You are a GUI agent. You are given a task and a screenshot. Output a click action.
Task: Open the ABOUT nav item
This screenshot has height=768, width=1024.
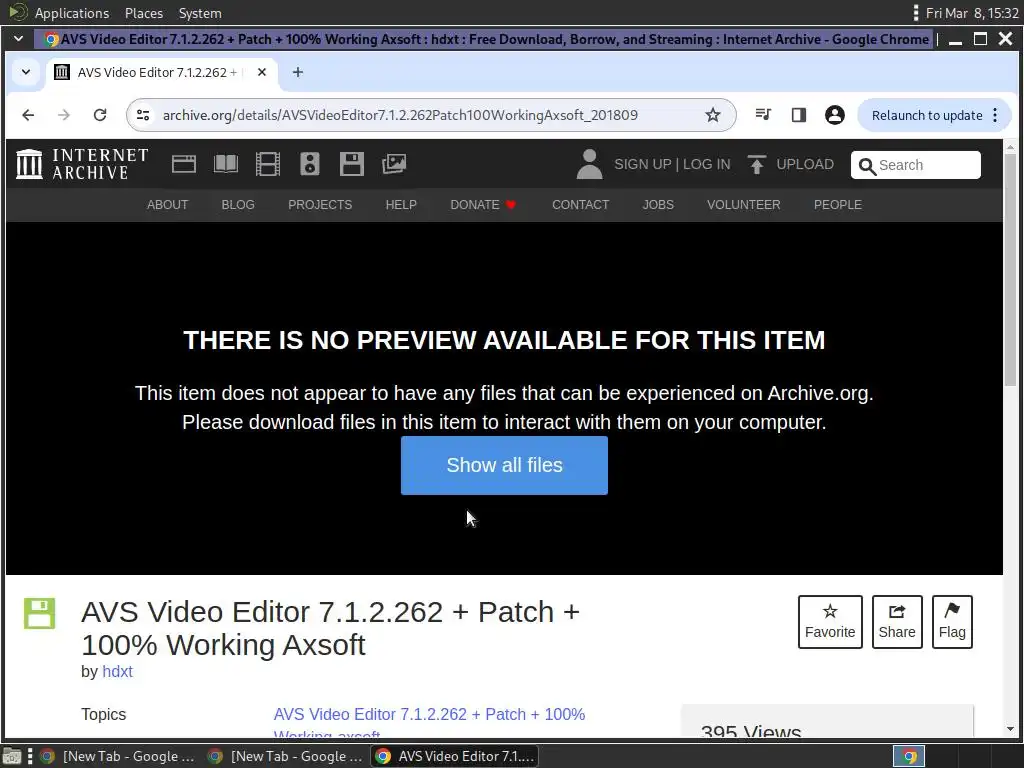tap(167, 205)
